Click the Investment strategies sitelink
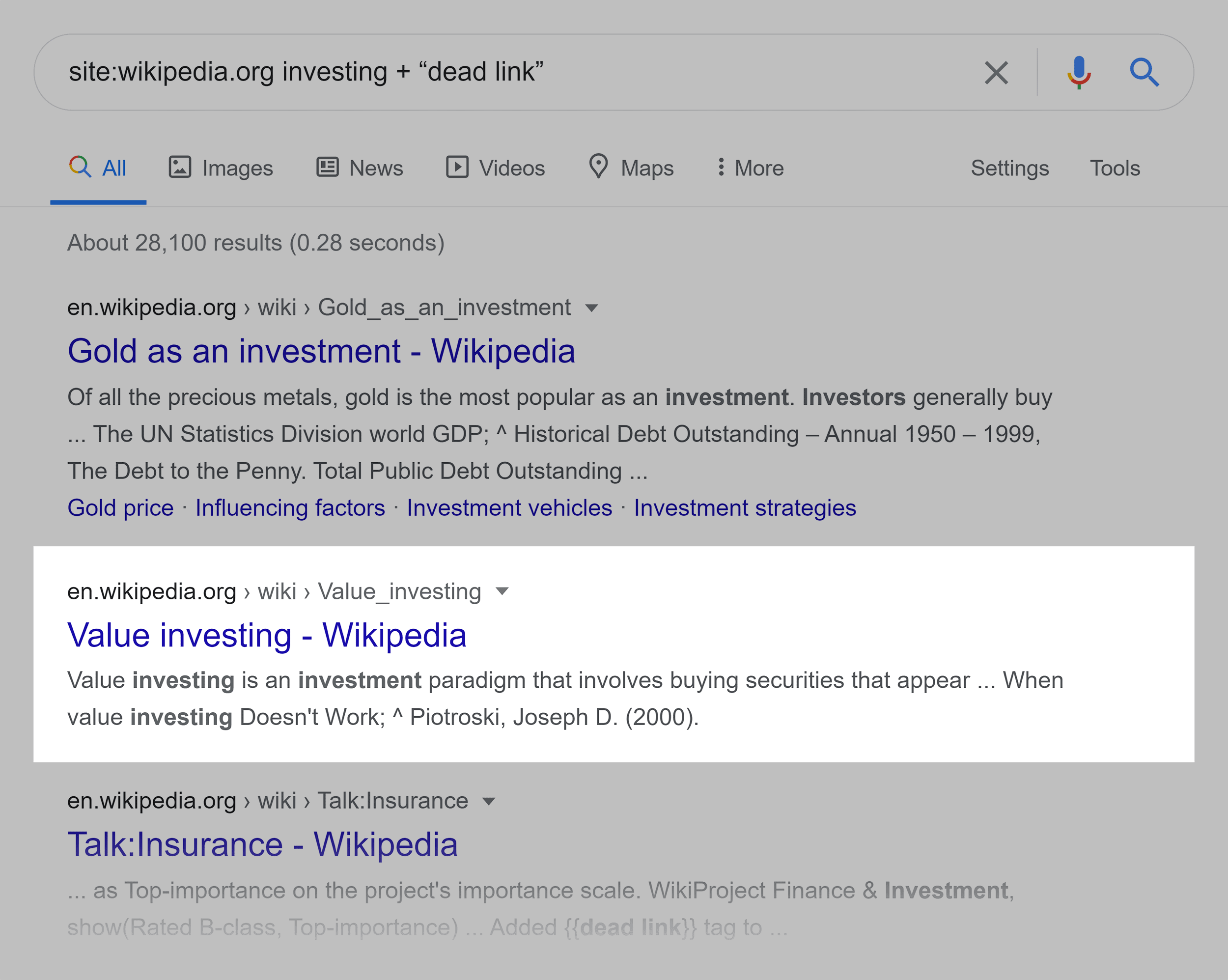Screen dimensions: 1228x980 coord(745,507)
